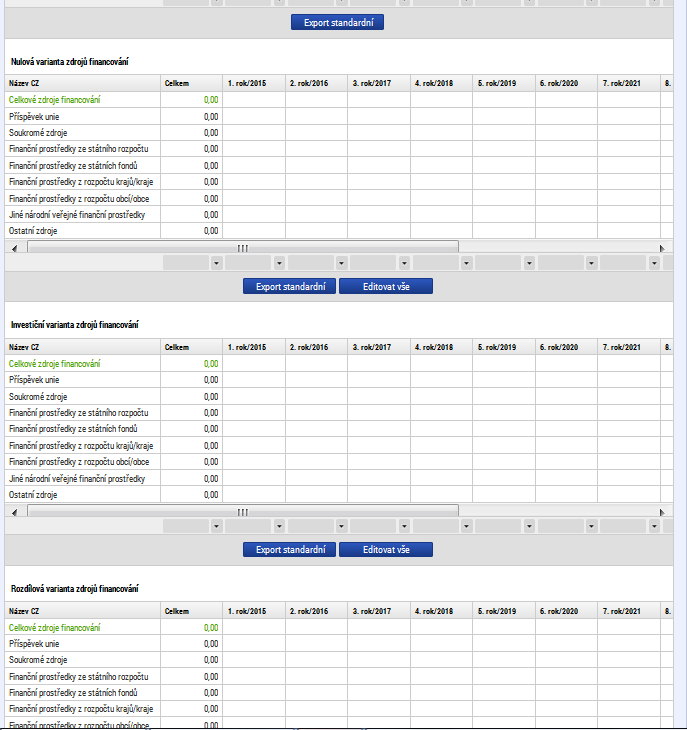Click the scroll-right arrow of the Nulová varianta table
Screen dimensions: 687x730
coord(662,248)
